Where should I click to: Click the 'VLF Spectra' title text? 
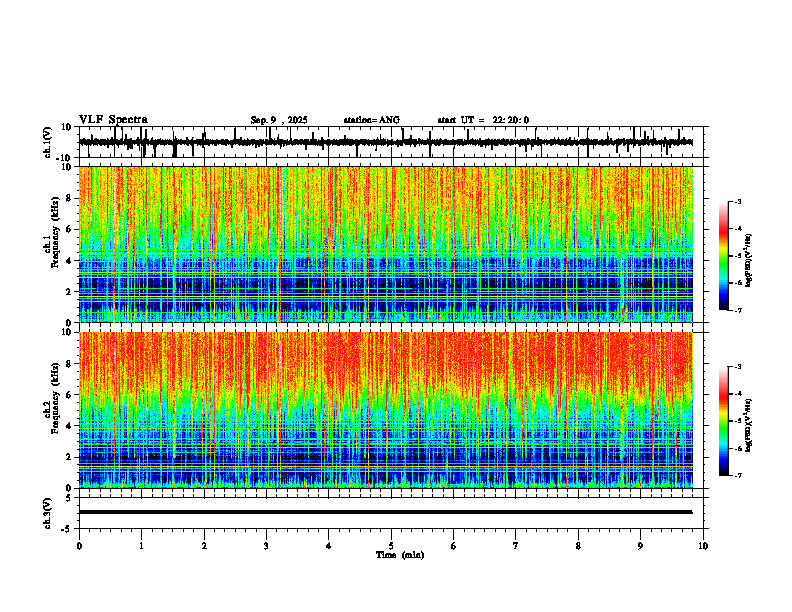point(113,120)
